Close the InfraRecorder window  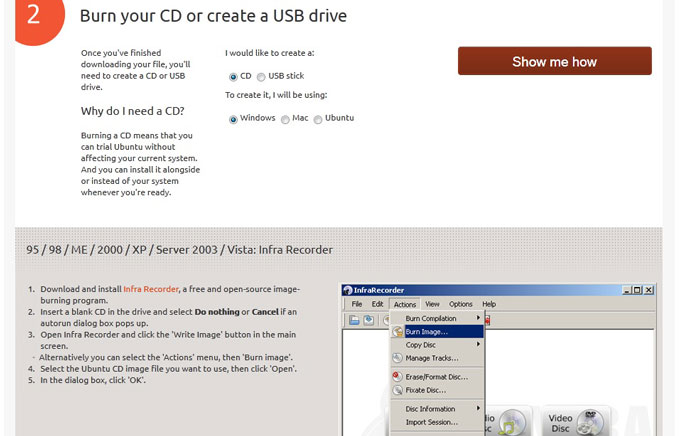649,290
